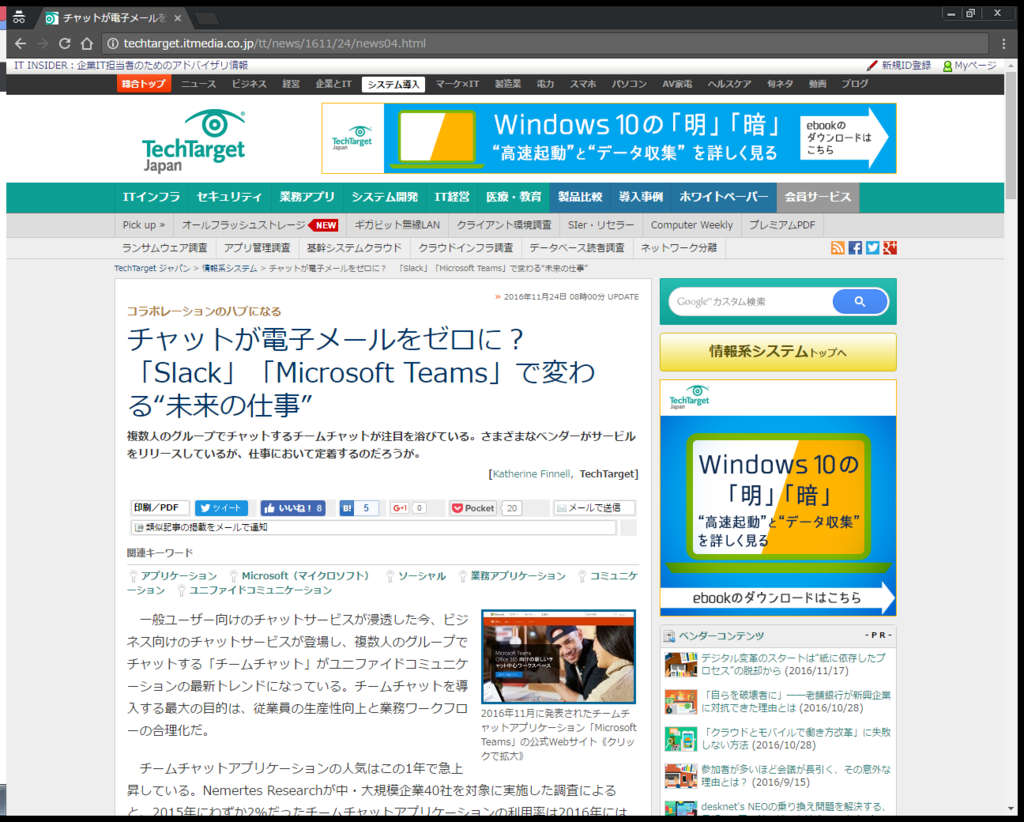Tweet this article using the ツイート button

[221, 508]
